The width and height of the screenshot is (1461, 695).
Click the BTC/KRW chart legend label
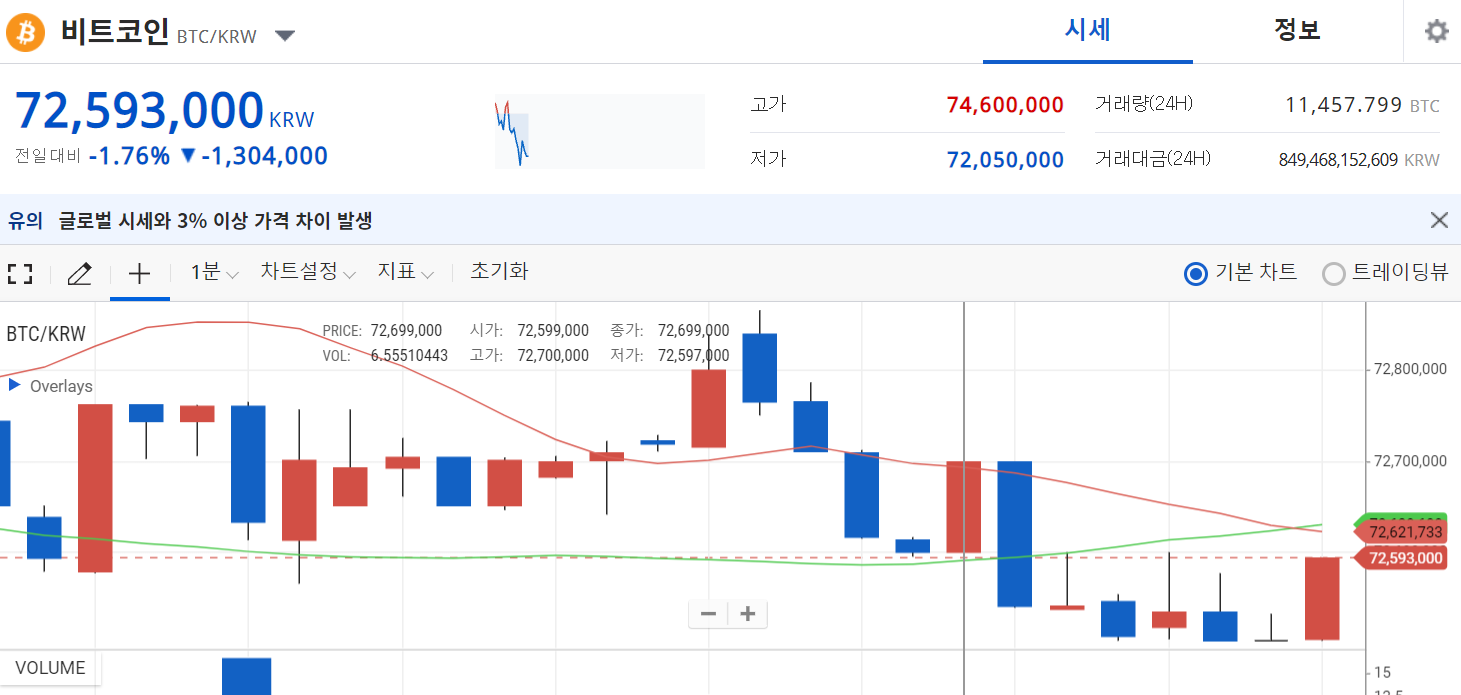pos(46,334)
